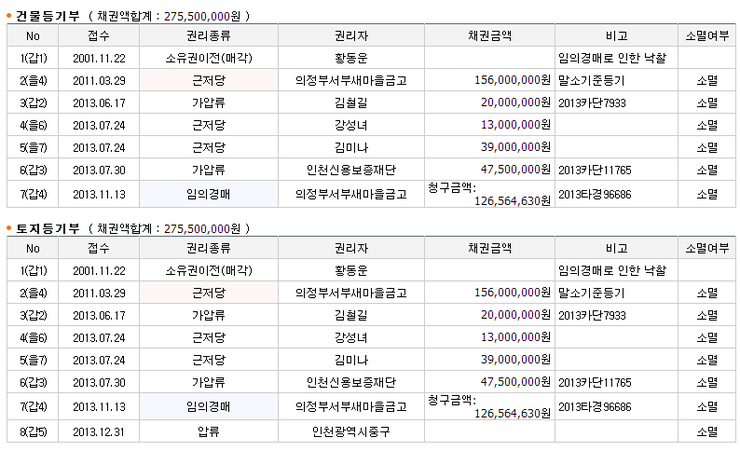Click 강성녀 in the 건물등기부 table
Image resolution: width=740 pixels, height=465 pixels.
[x=351, y=125]
